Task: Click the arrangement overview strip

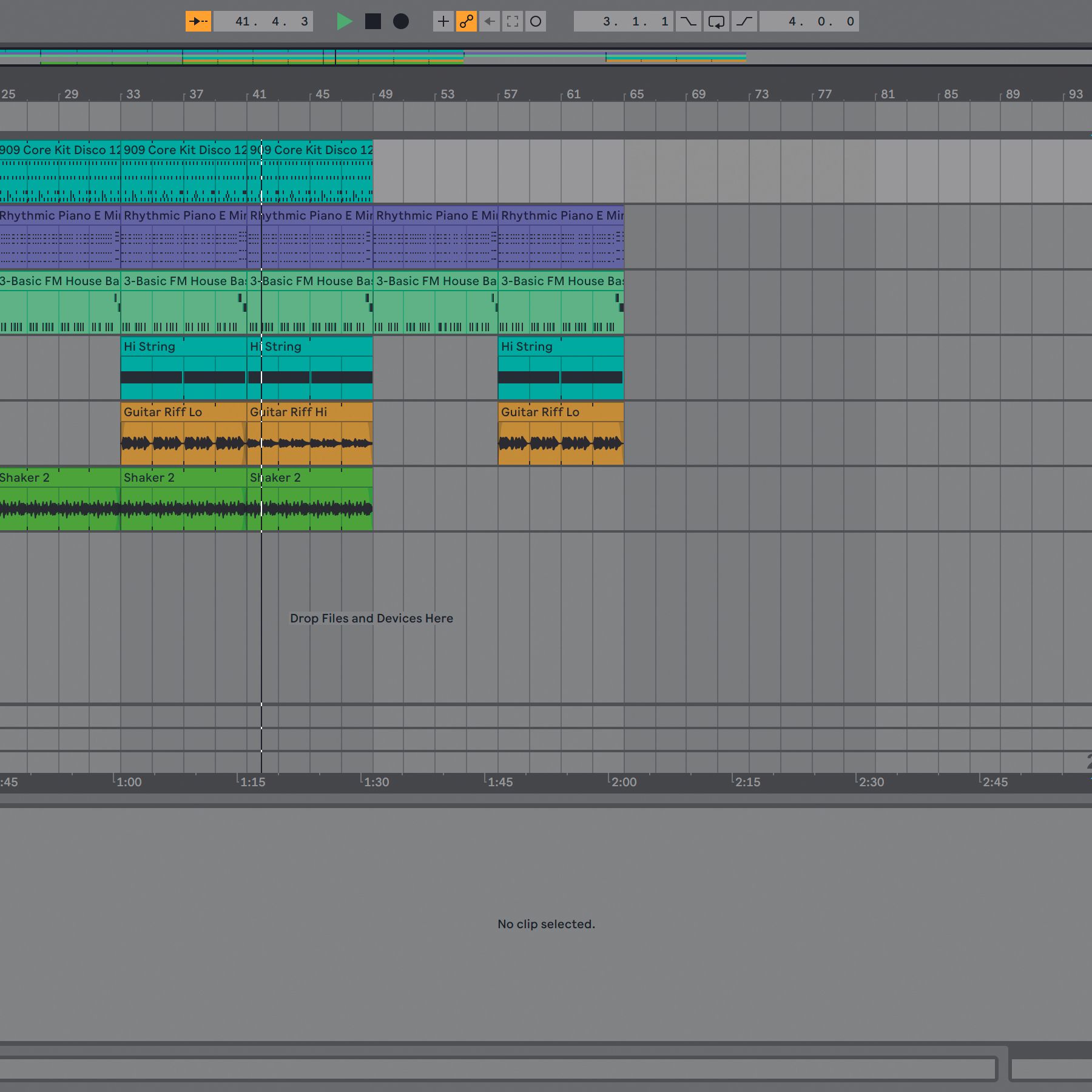Action: tap(546, 57)
